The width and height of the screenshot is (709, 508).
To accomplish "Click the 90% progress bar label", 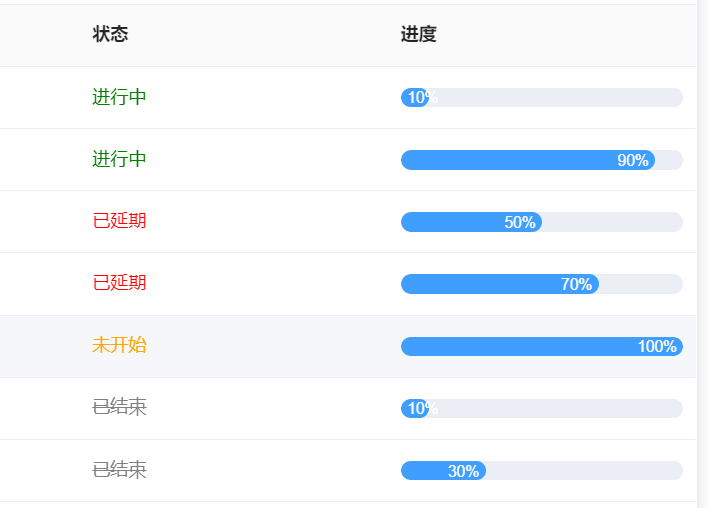I will [x=632, y=160].
